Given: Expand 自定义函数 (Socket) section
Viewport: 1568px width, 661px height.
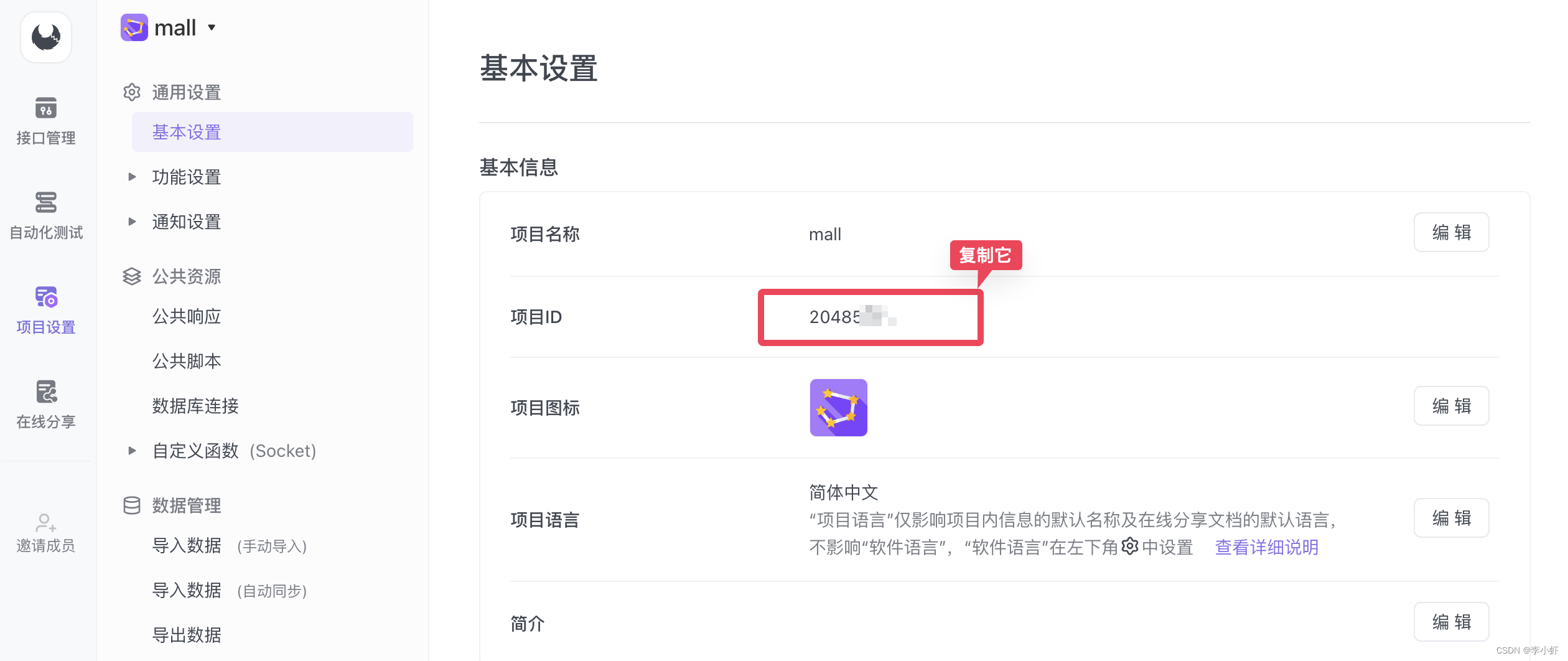Looking at the screenshot, I should click(x=132, y=451).
